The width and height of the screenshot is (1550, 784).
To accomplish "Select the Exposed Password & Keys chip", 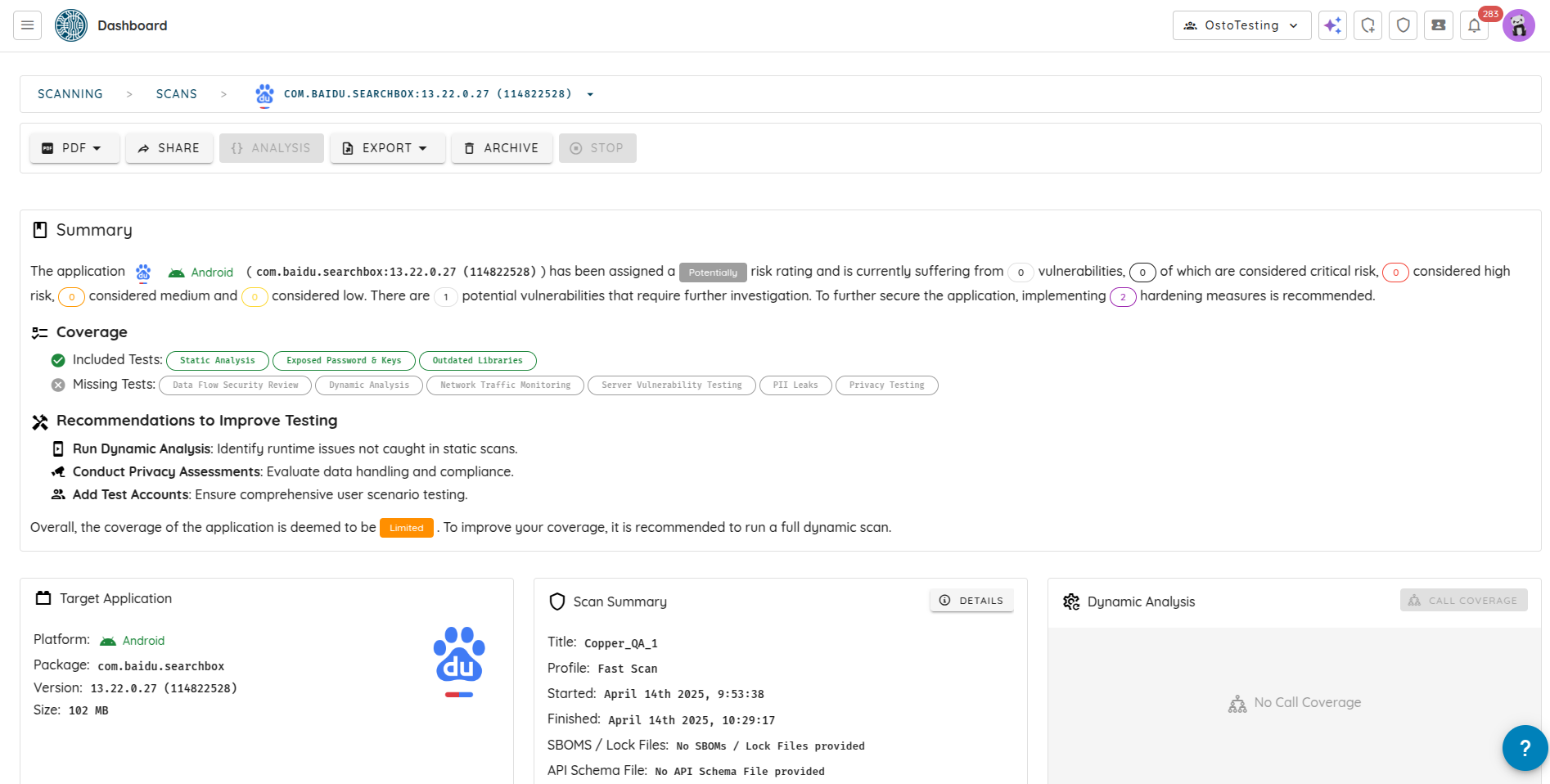I will pyautogui.click(x=344, y=361).
